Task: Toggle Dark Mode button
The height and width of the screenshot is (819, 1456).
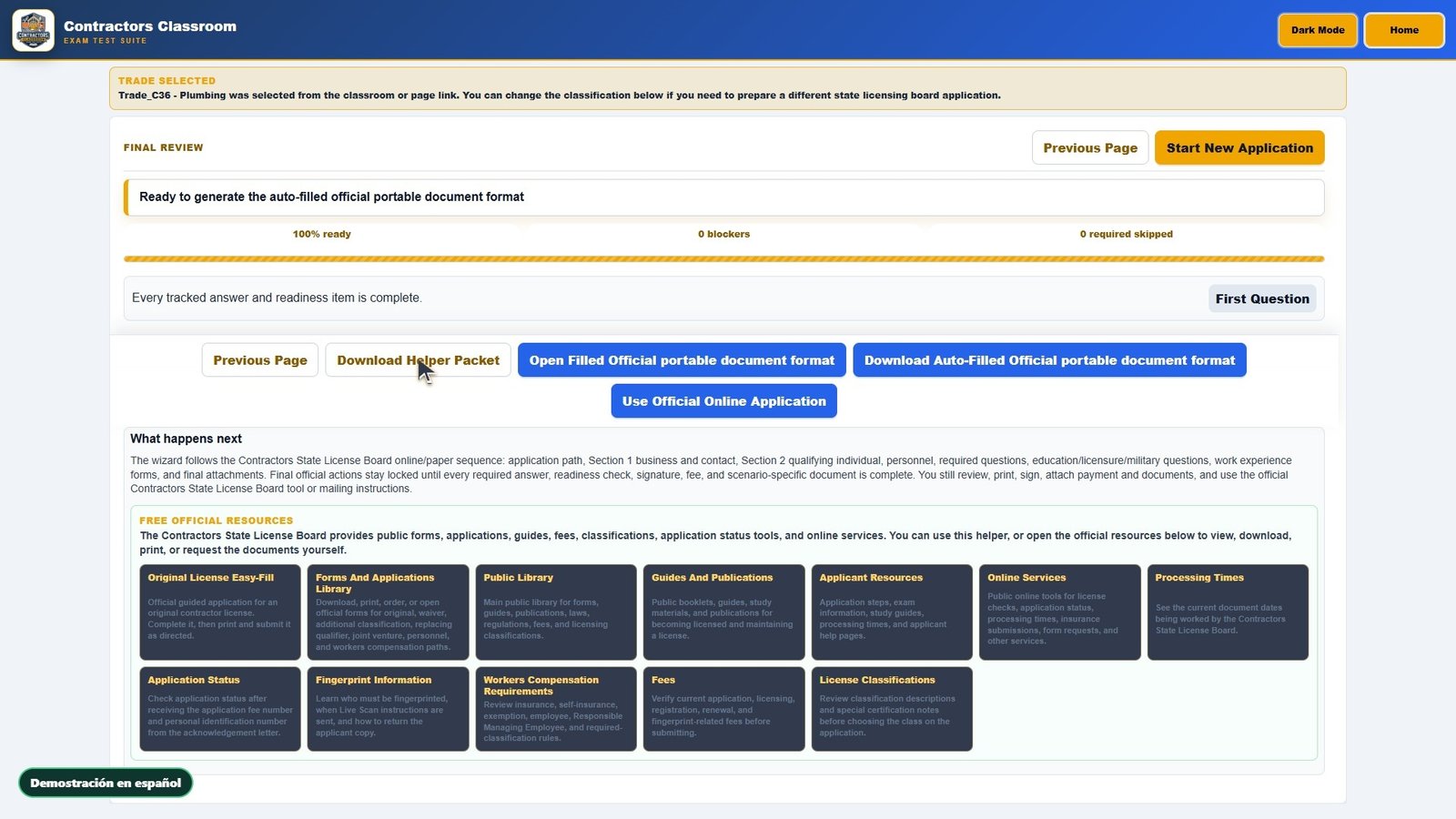Action: click(x=1317, y=30)
